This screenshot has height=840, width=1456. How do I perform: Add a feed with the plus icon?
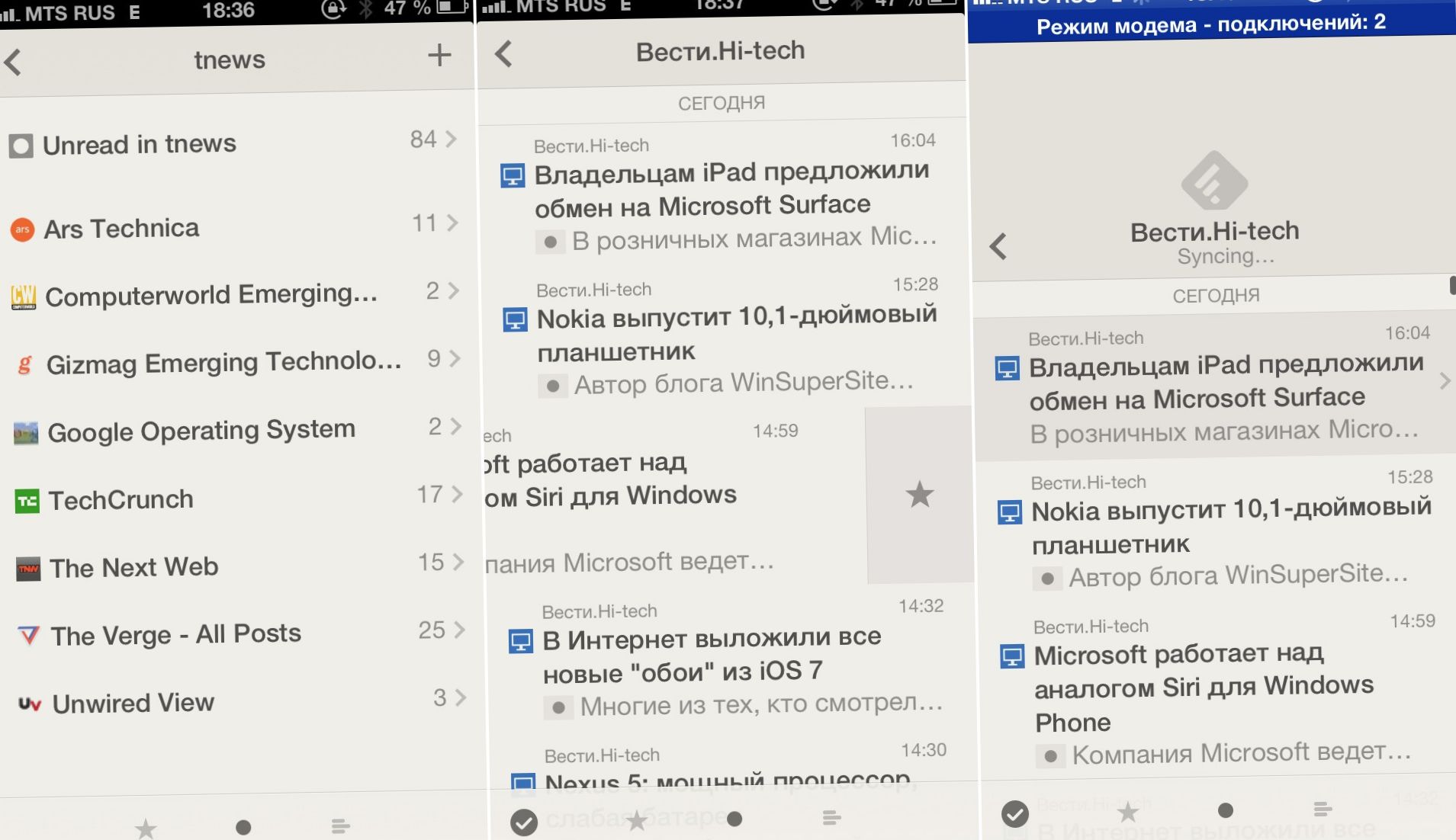click(439, 55)
